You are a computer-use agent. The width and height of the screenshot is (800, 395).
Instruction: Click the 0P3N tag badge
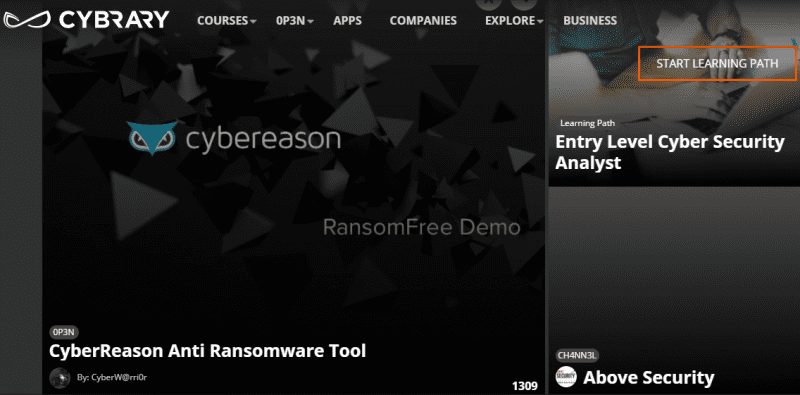(x=64, y=333)
